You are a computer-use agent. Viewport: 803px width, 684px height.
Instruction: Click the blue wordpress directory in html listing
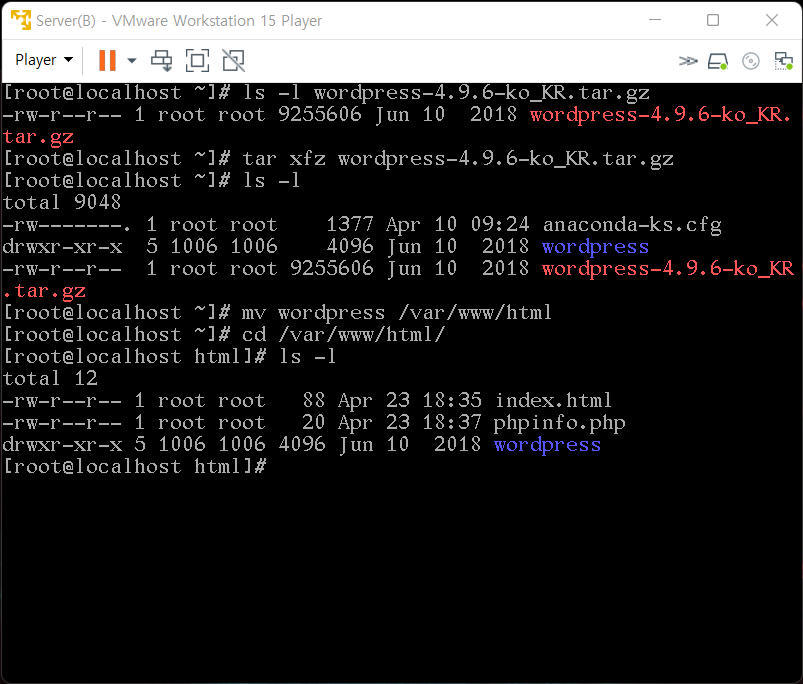coord(547,445)
